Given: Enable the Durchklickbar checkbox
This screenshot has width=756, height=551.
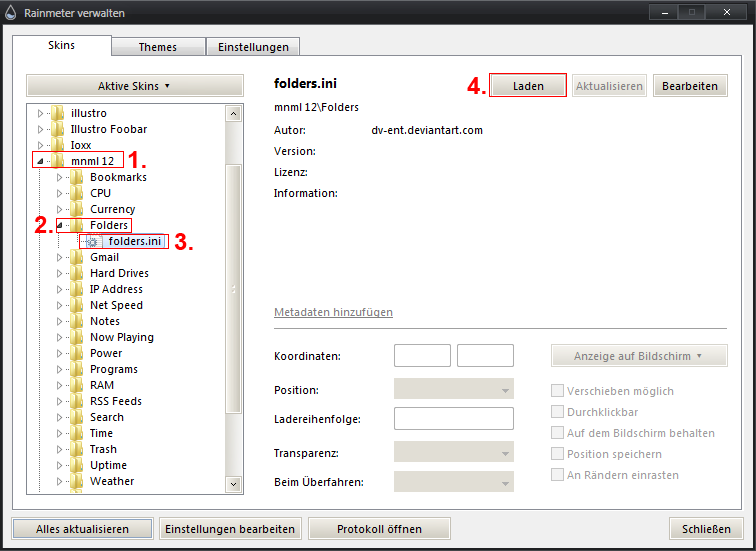Looking at the screenshot, I should (558, 412).
